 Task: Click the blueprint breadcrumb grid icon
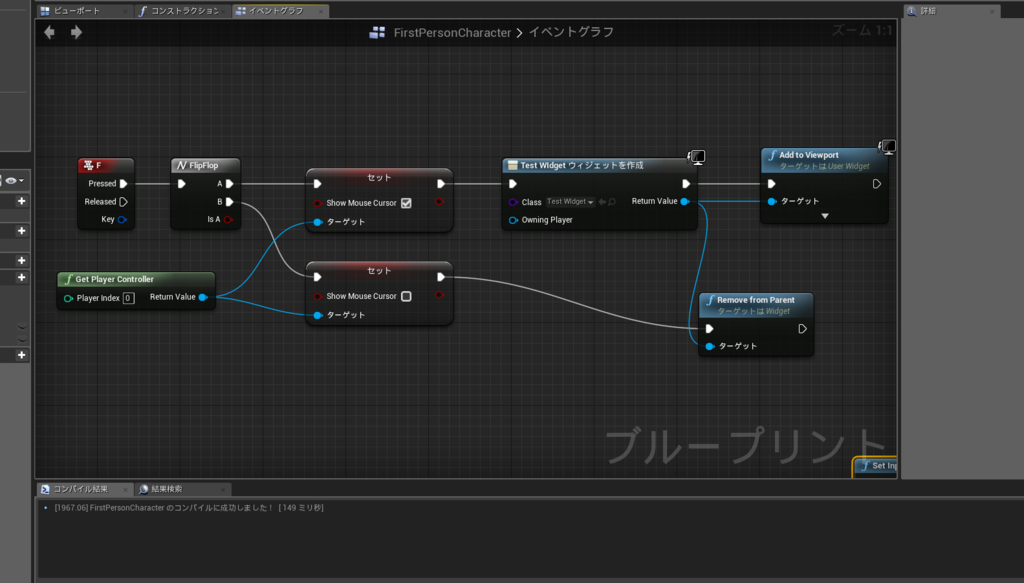point(377,33)
